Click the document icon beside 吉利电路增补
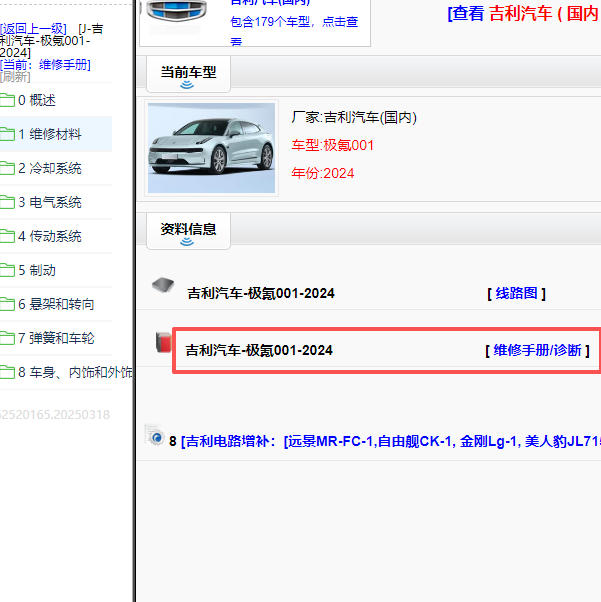 click(155, 435)
